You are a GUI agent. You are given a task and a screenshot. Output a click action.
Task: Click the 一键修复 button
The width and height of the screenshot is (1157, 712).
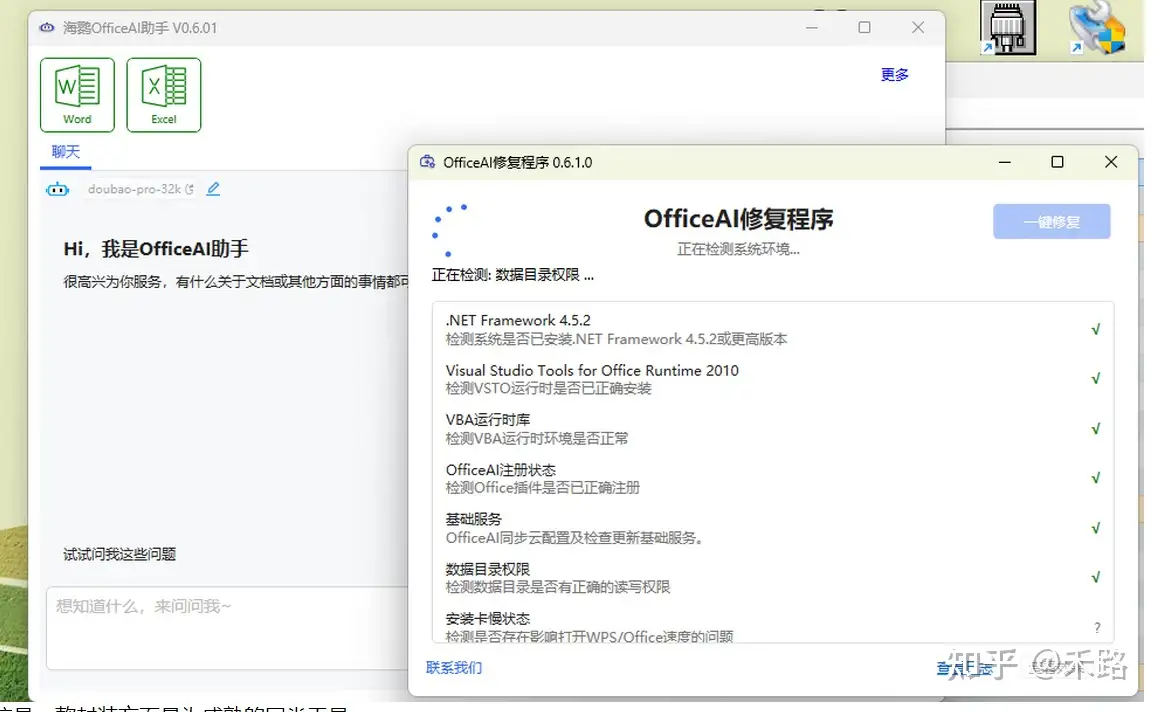click(x=1051, y=221)
